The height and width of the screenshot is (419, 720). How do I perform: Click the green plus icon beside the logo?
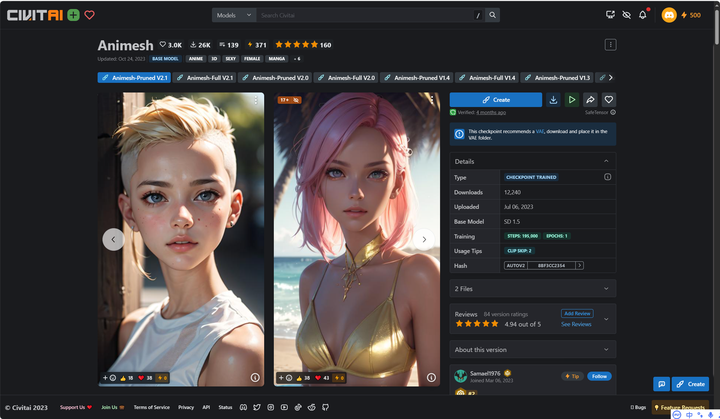pos(73,15)
